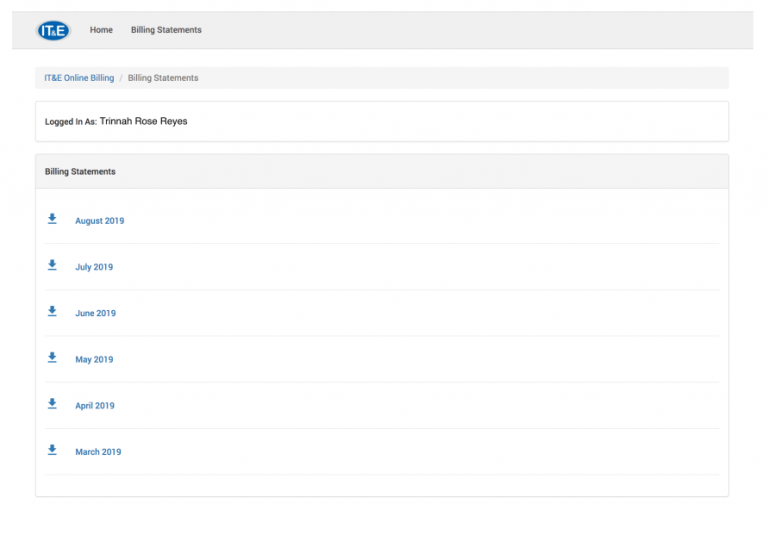View the June 2019 billing statement link
The image size is (768, 541).
coord(95,313)
